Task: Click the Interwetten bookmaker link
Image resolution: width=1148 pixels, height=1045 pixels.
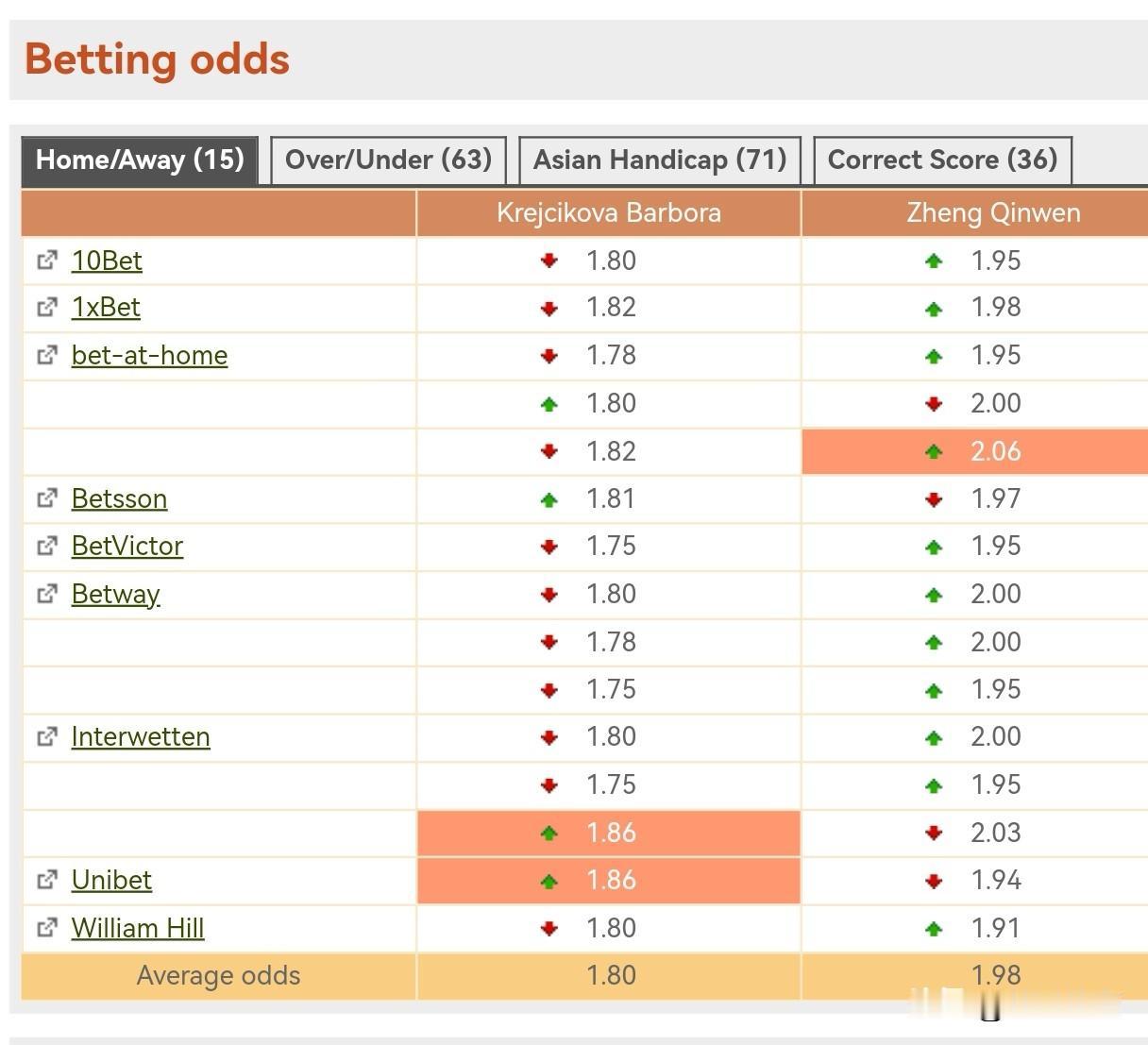Action: tap(141, 737)
